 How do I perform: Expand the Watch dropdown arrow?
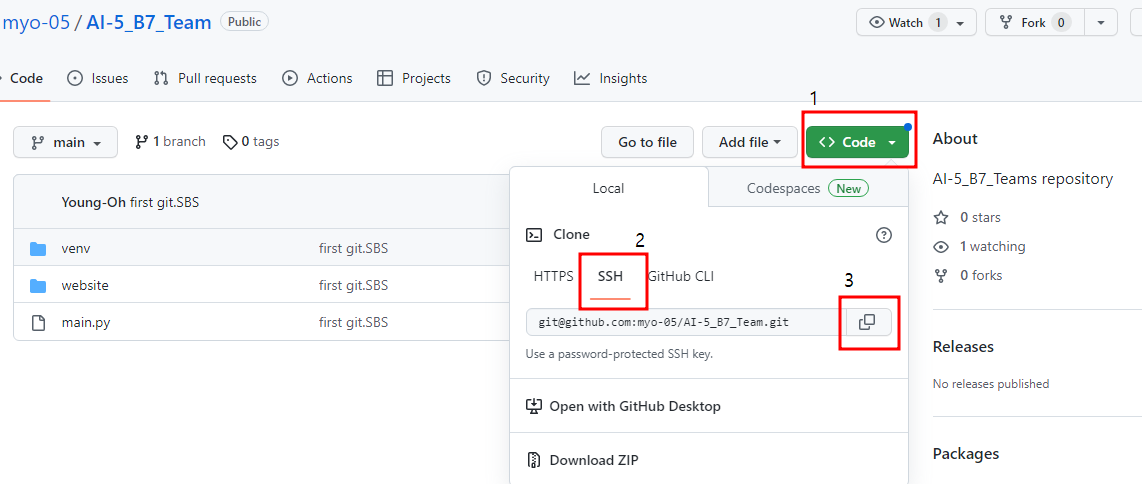(961, 23)
